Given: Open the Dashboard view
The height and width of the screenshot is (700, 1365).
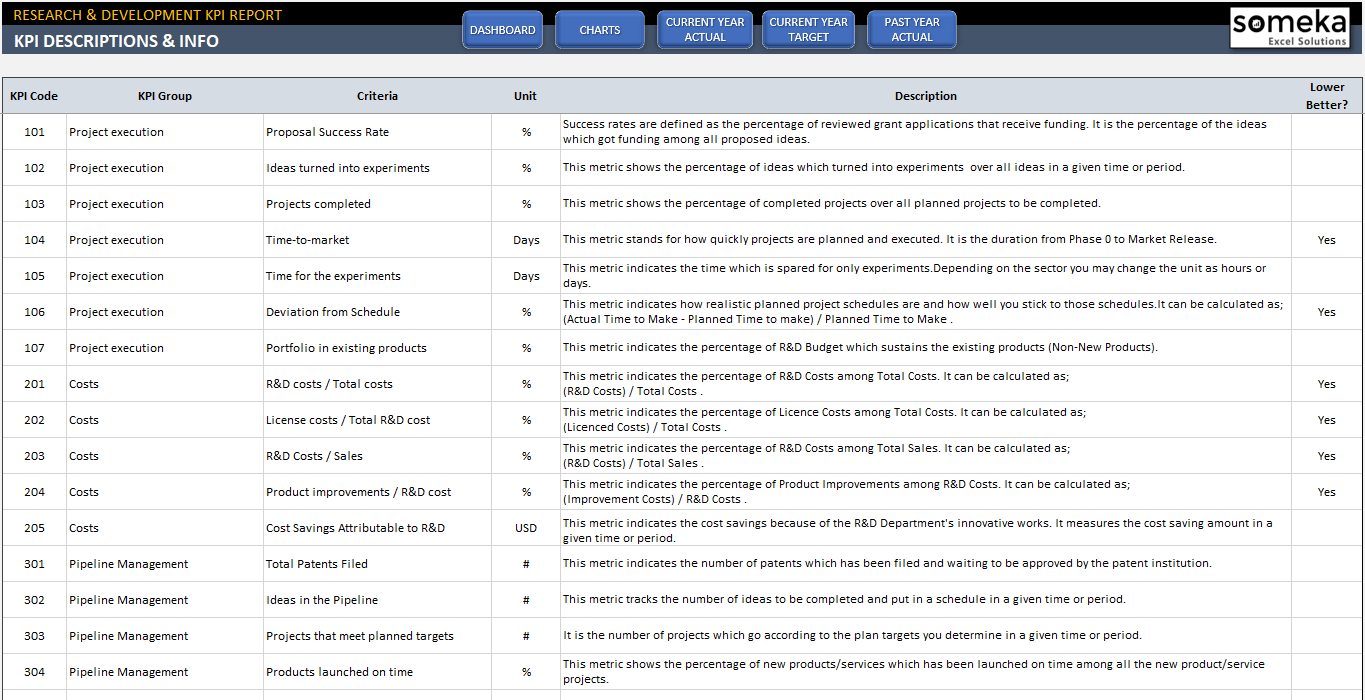Looking at the screenshot, I should (x=502, y=29).
